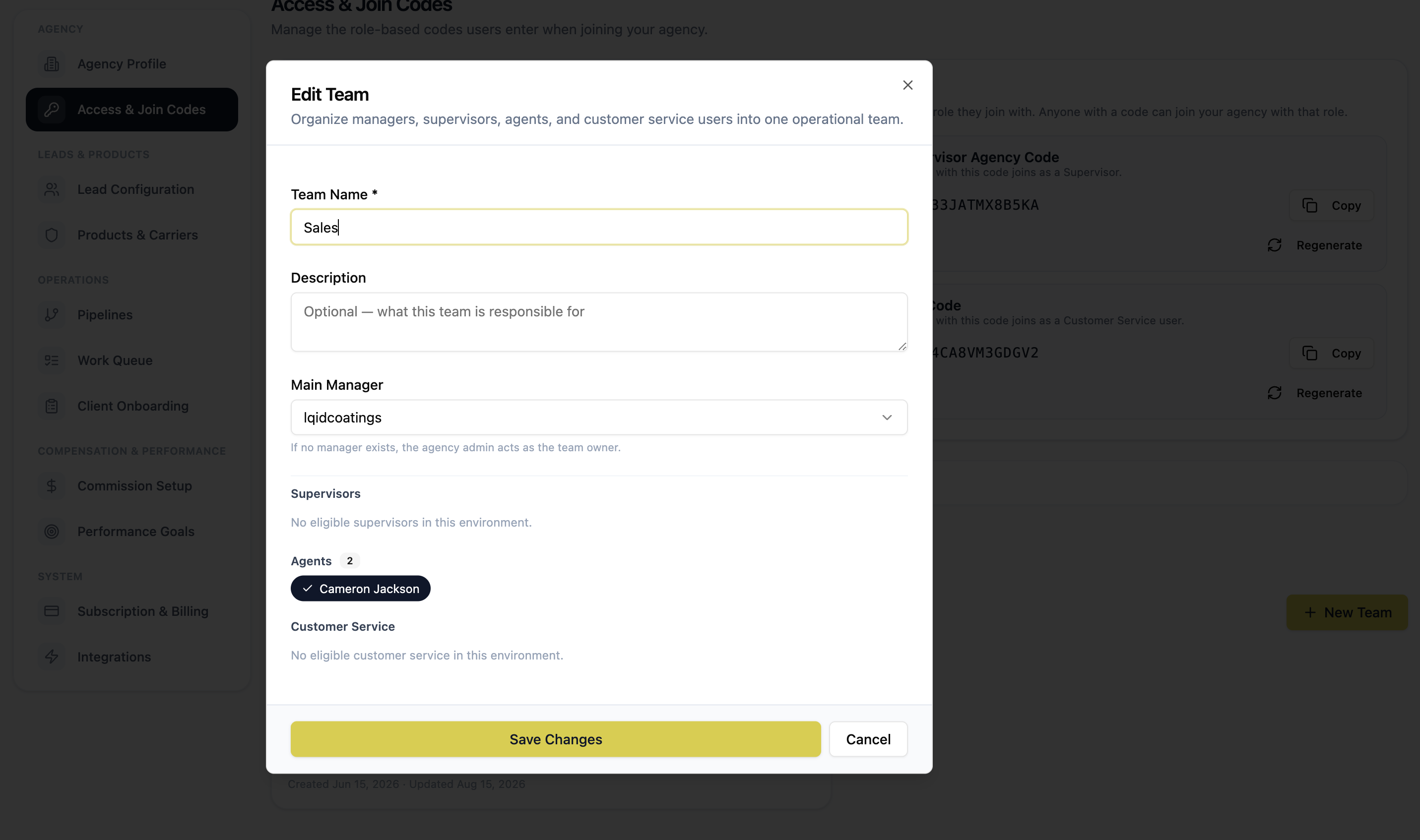
Task: Click the Description resize handle
Action: click(x=902, y=346)
